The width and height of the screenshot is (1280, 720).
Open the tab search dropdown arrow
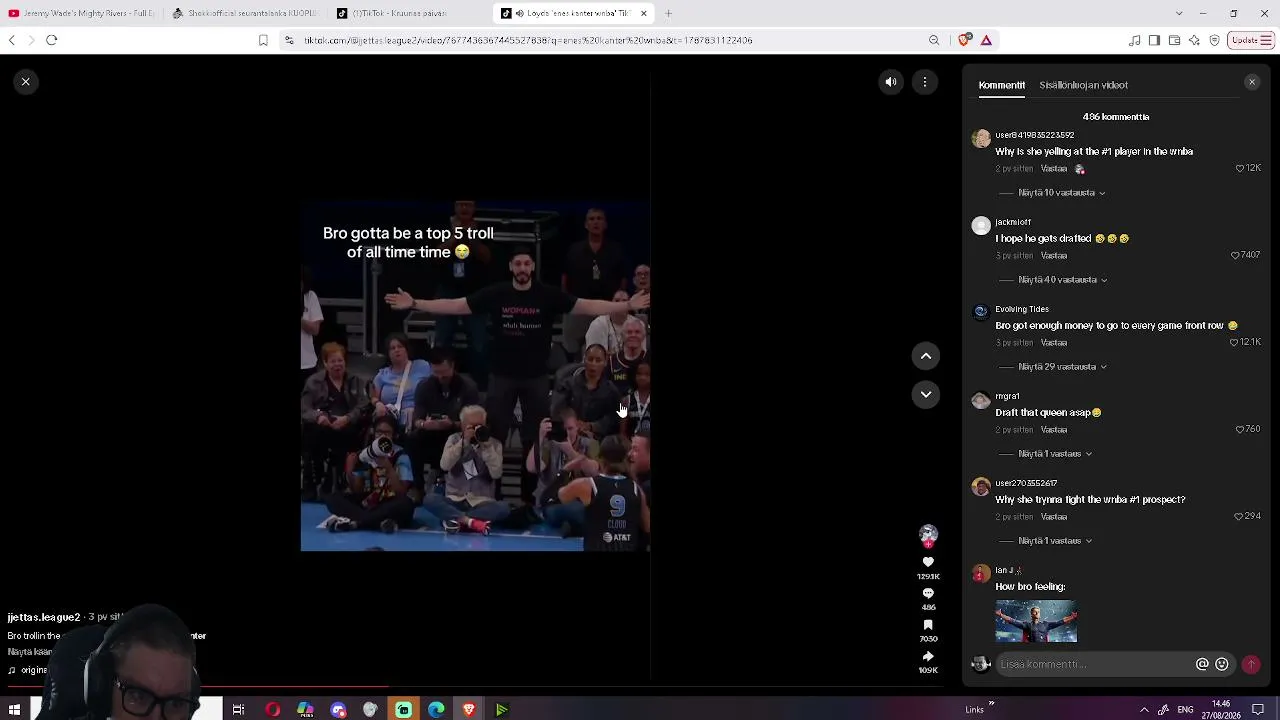point(1179,13)
